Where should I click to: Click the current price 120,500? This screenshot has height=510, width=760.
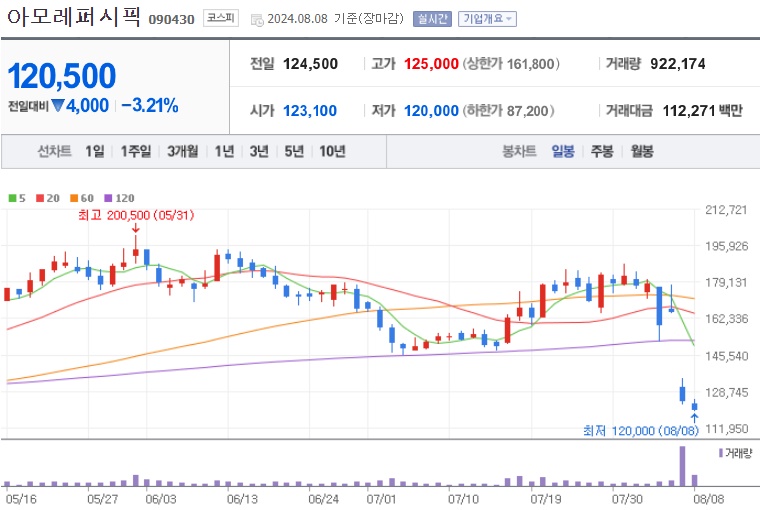(x=62, y=76)
